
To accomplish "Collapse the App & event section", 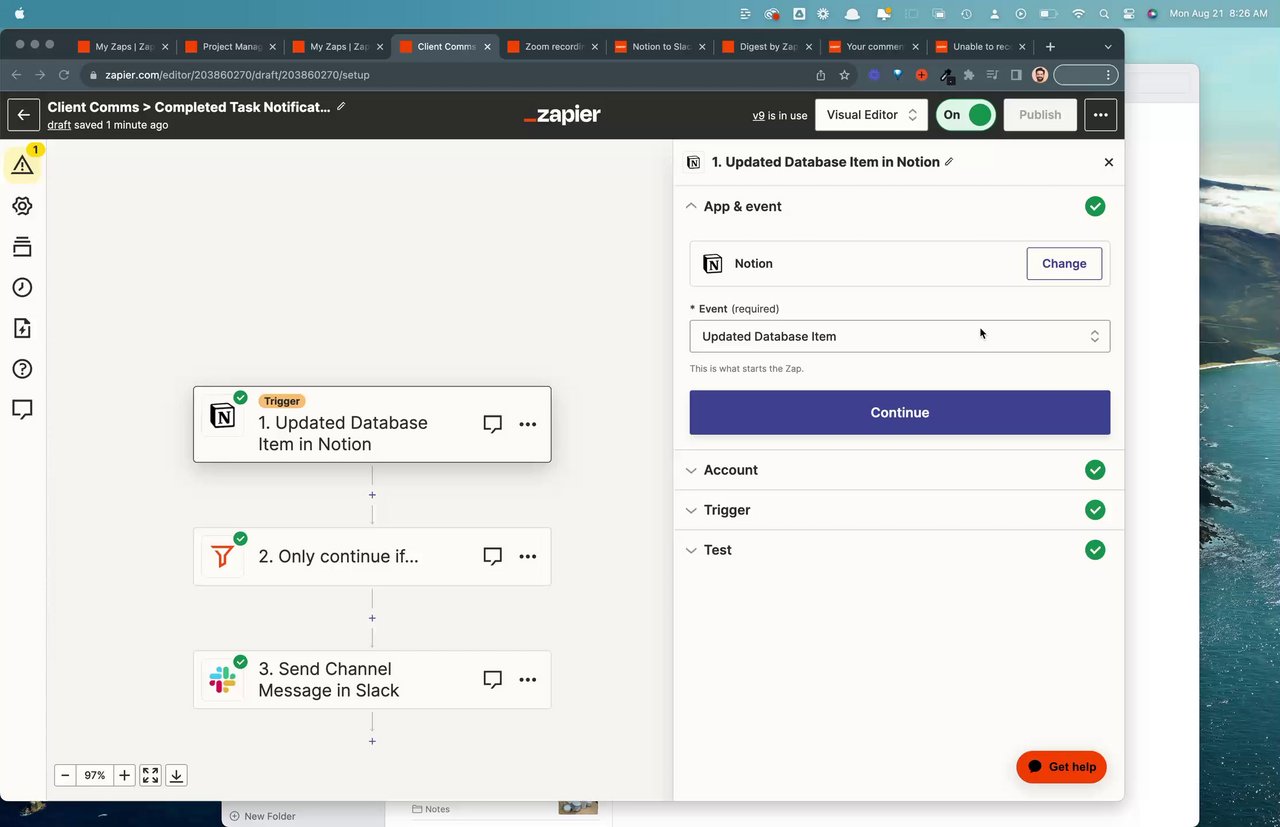I will [900, 206].
